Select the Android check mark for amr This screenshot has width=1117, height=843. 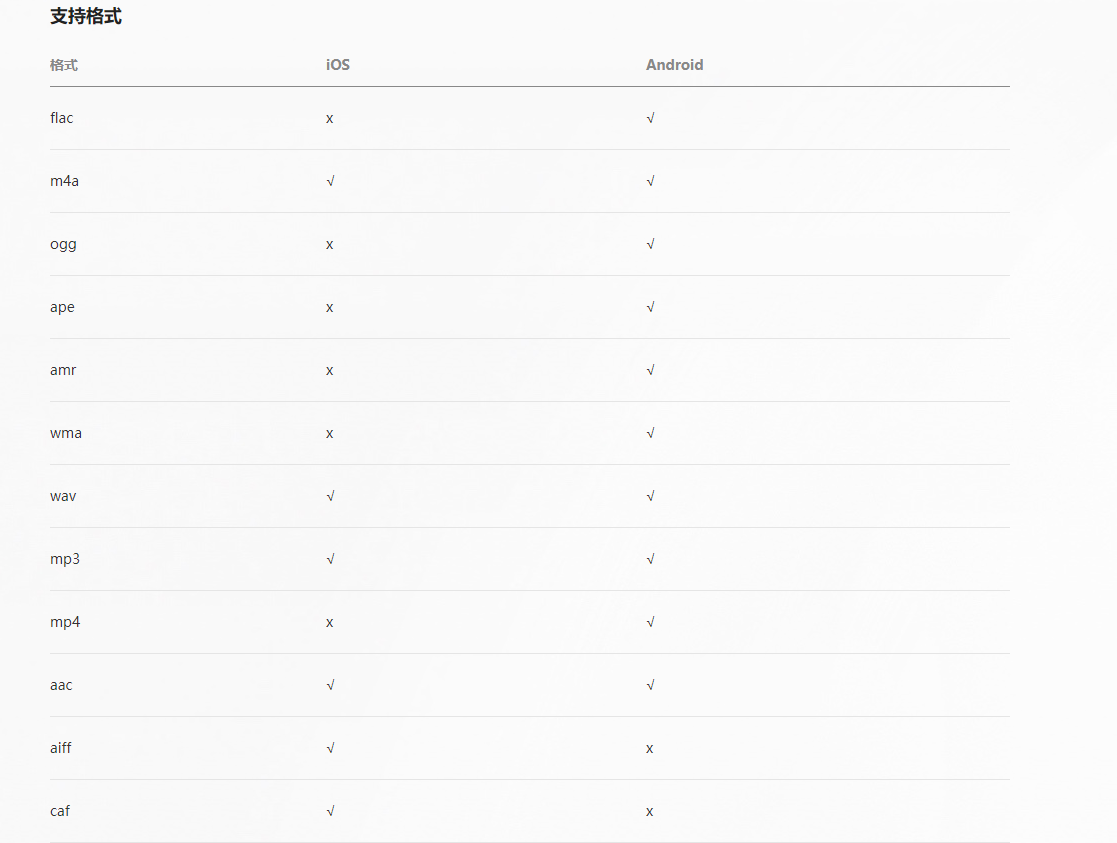point(650,370)
